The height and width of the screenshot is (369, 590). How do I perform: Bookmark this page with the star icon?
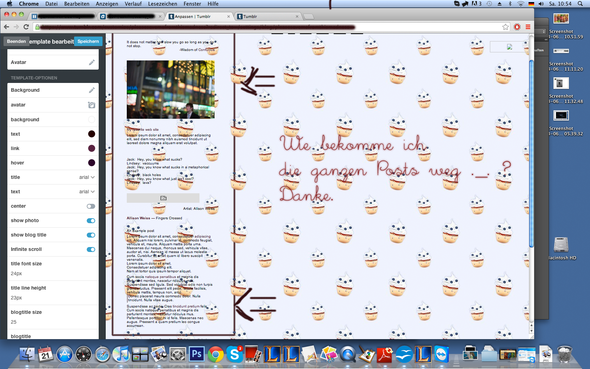[505, 27]
